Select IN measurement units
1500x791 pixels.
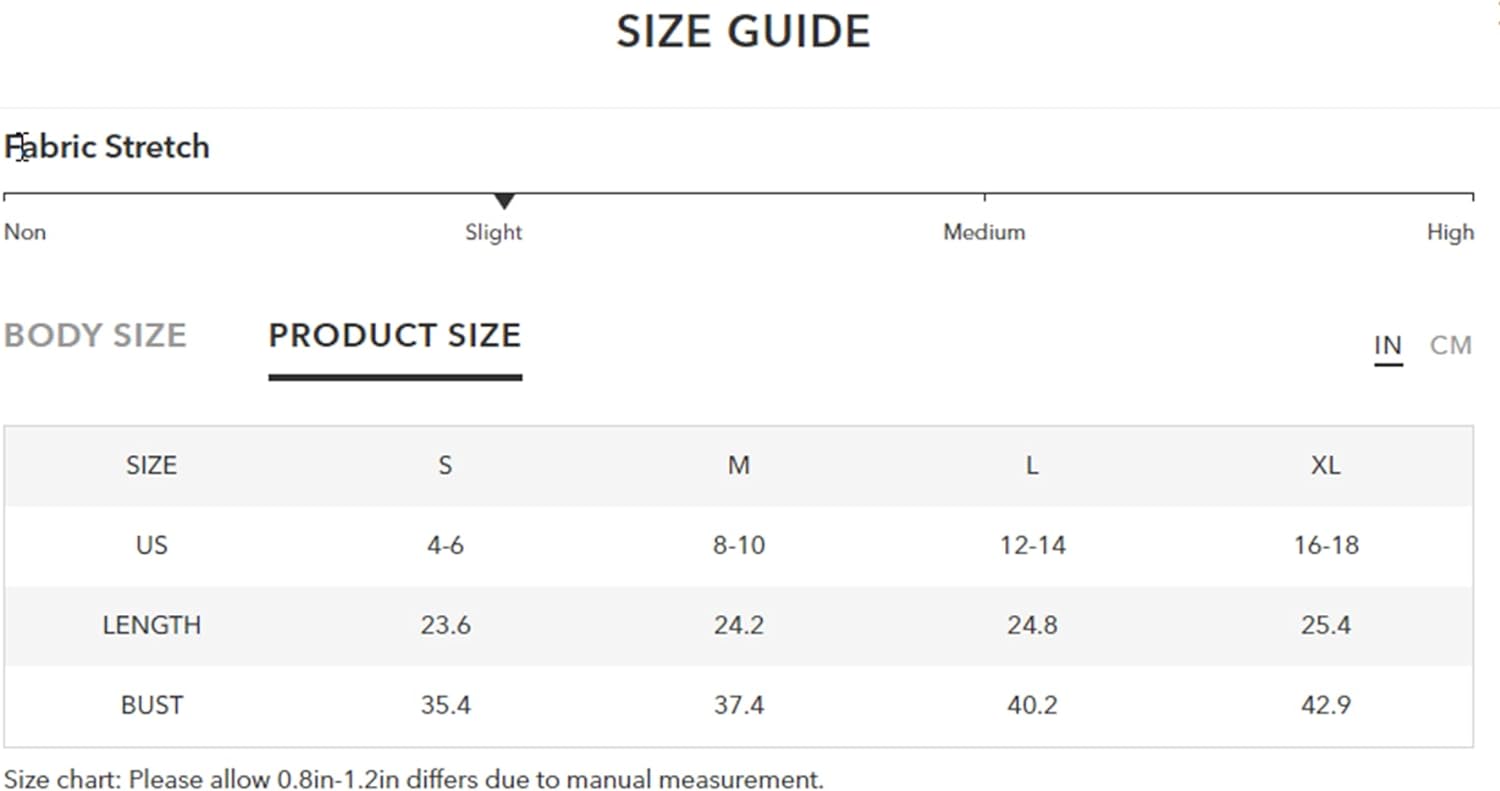pyautogui.click(x=1388, y=346)
